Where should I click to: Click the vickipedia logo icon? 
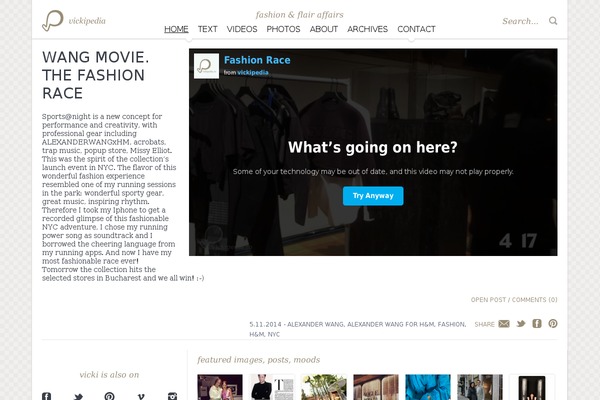pyautogui.click(x=52, y=21)
